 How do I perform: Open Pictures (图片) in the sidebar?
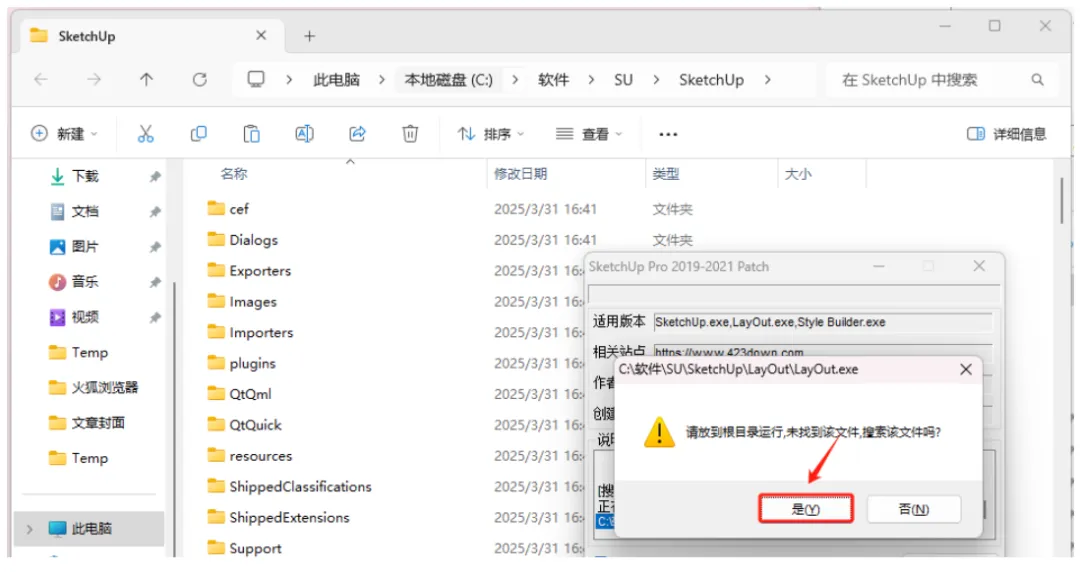[85, 247]
